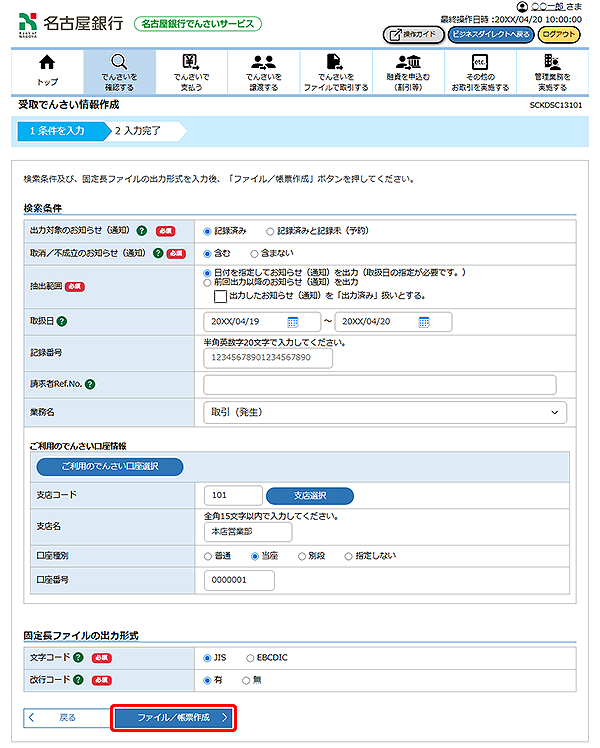
Task: Click help icon beside 取扱日 label
Action: tap(63, 322)
